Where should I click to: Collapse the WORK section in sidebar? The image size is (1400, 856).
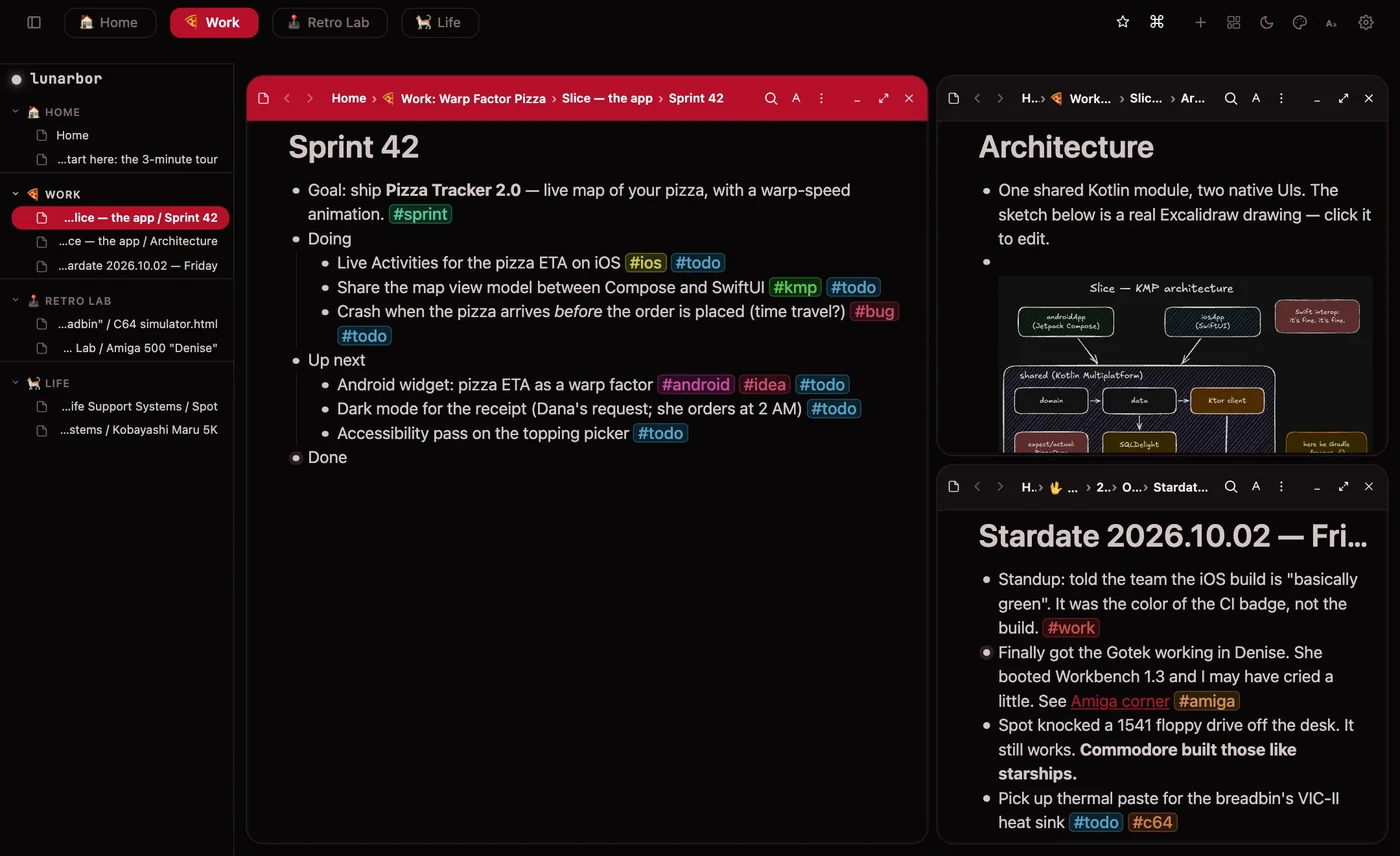tap(16, 194)
